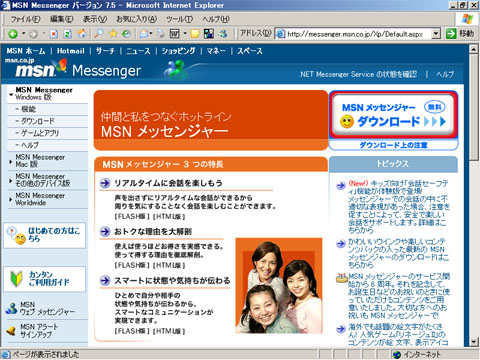Click the page scrollbar down arrow

pos(474,342)
